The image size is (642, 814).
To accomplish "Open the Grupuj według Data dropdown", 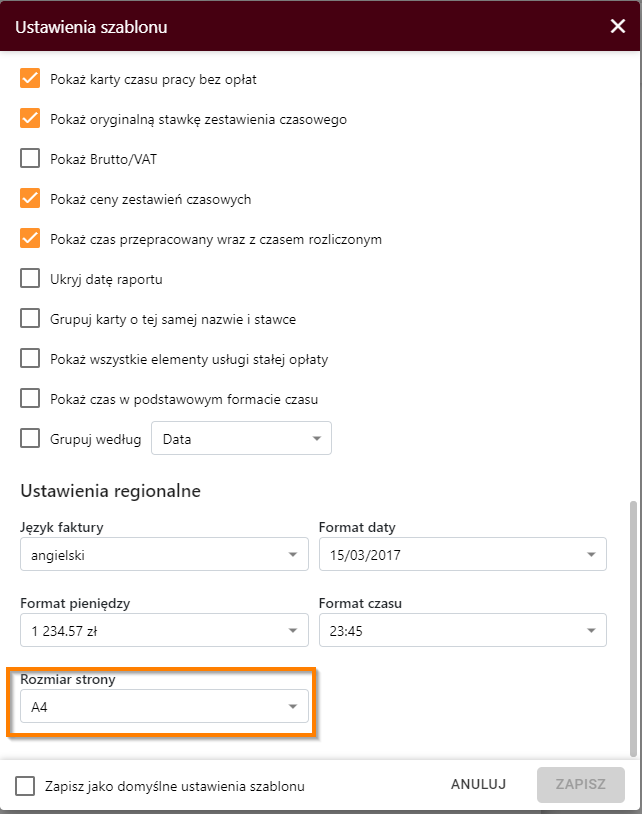I will [x=241, y=438].
